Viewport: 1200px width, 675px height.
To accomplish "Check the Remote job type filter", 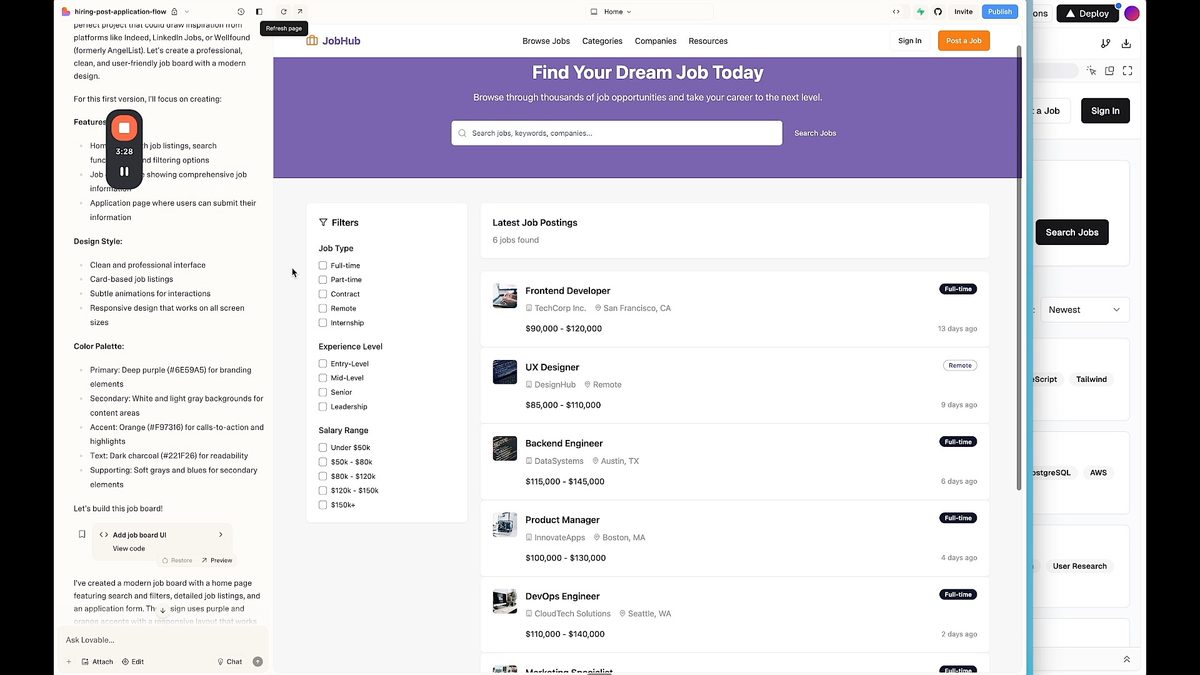I will click(x=323, y=309).
